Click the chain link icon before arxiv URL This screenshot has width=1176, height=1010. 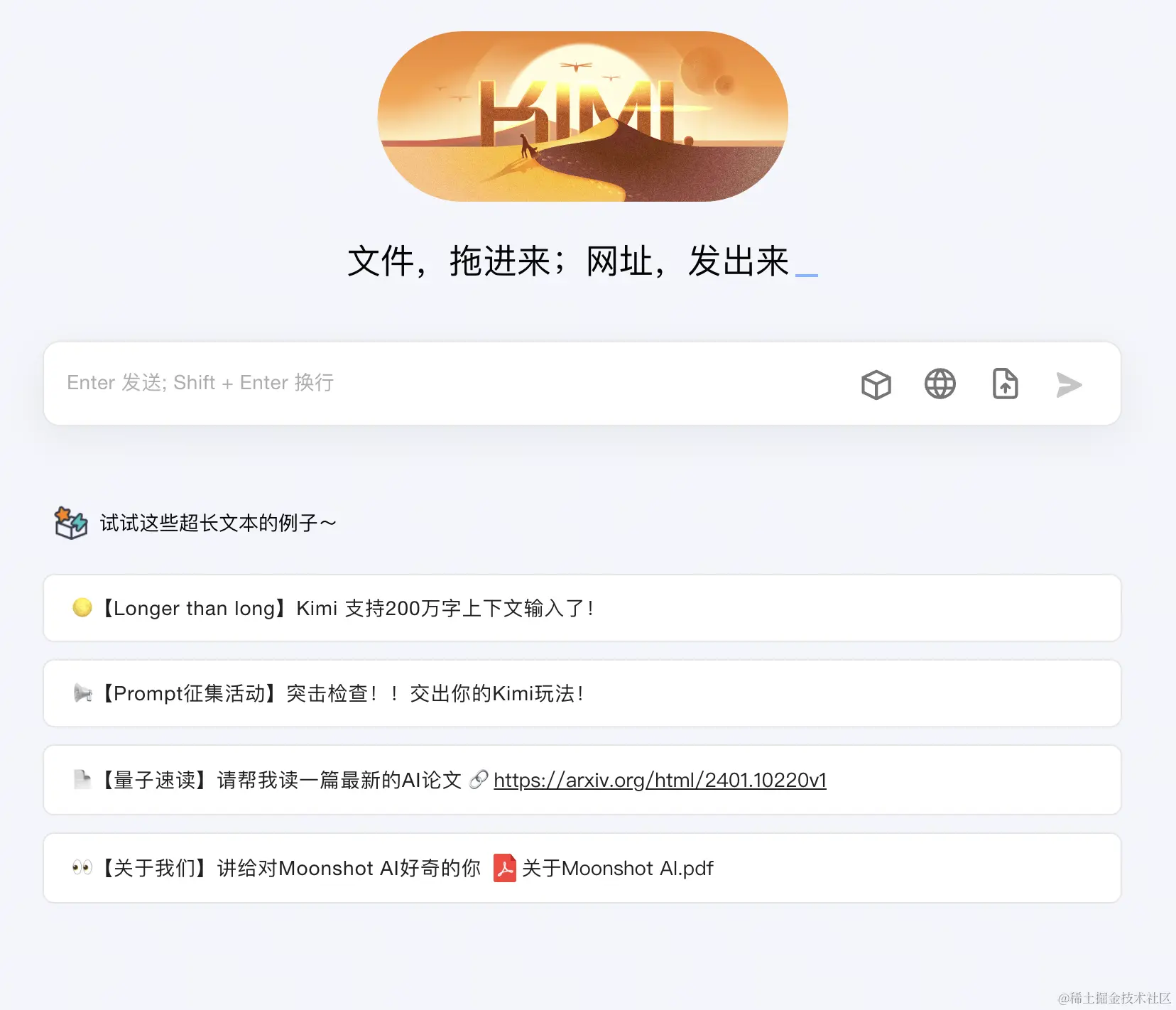point(479,779)
